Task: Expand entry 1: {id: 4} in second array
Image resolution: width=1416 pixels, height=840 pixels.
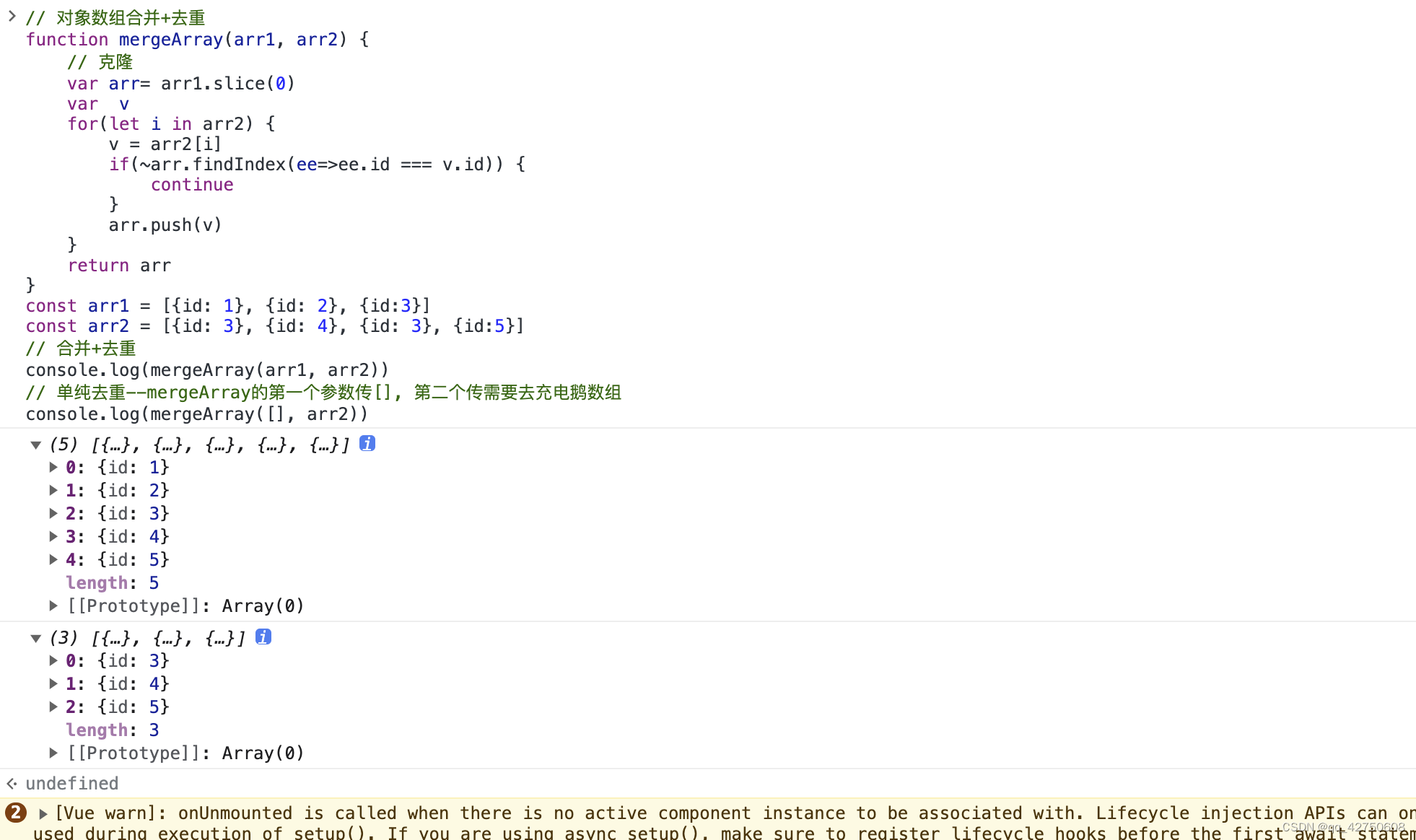Action: [53, 684]
